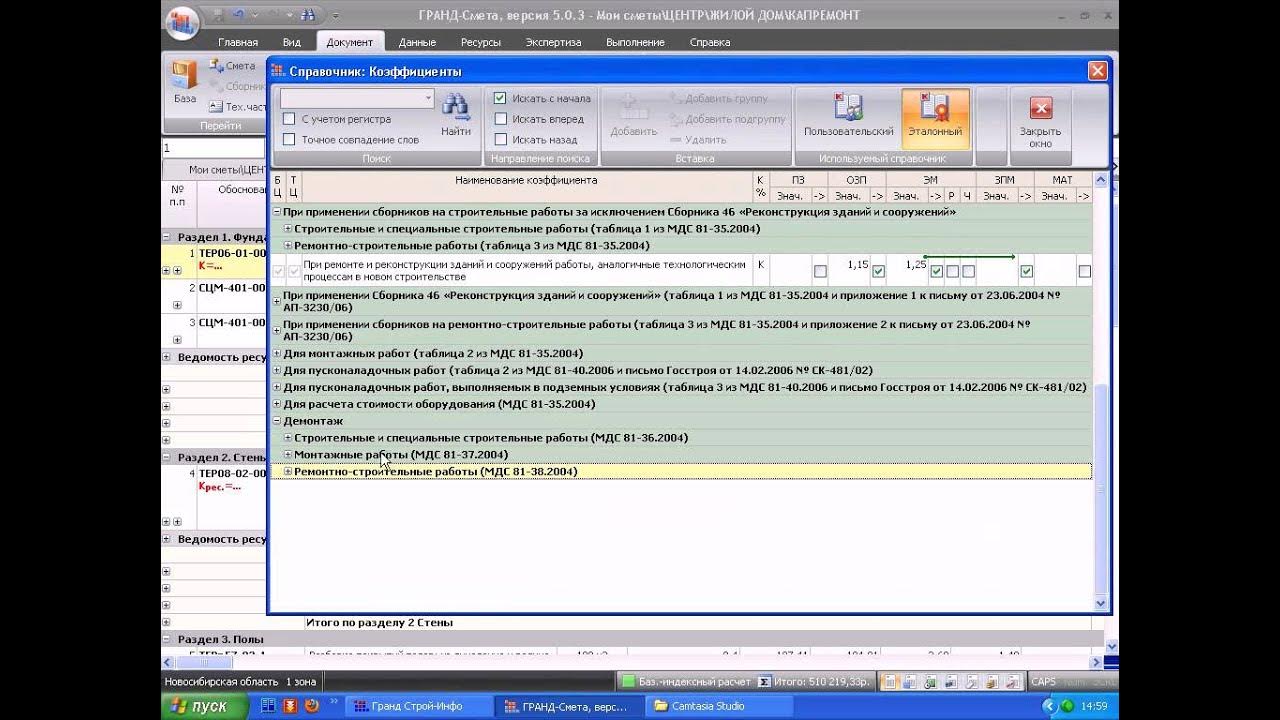Click the ГРАНД-Смета round application button

point(183,21)
